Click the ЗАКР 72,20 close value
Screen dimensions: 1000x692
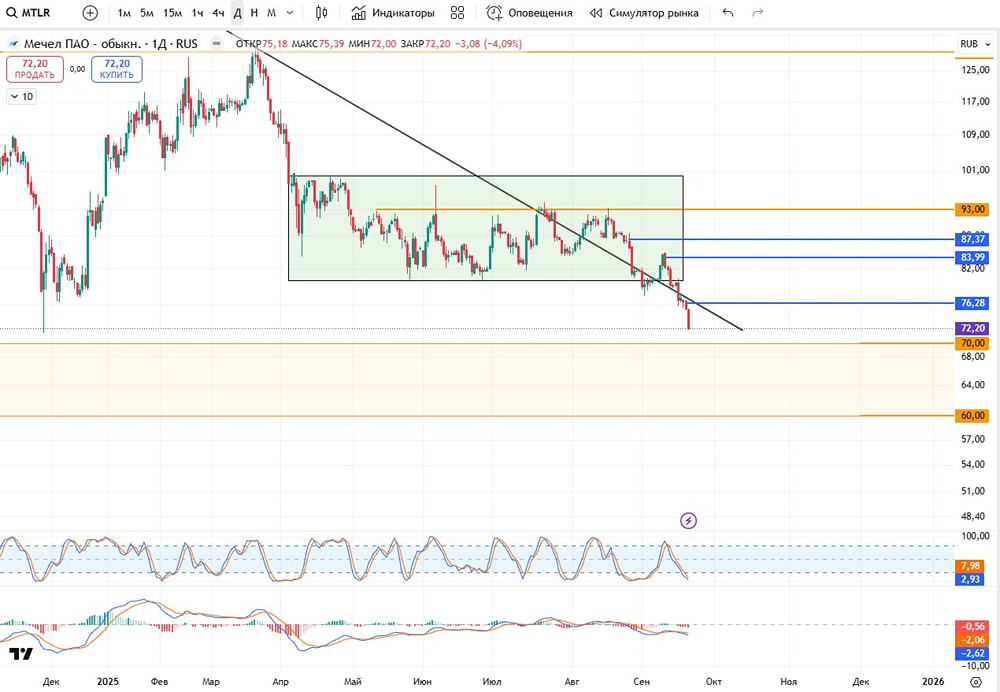click(x=425, y=44)
